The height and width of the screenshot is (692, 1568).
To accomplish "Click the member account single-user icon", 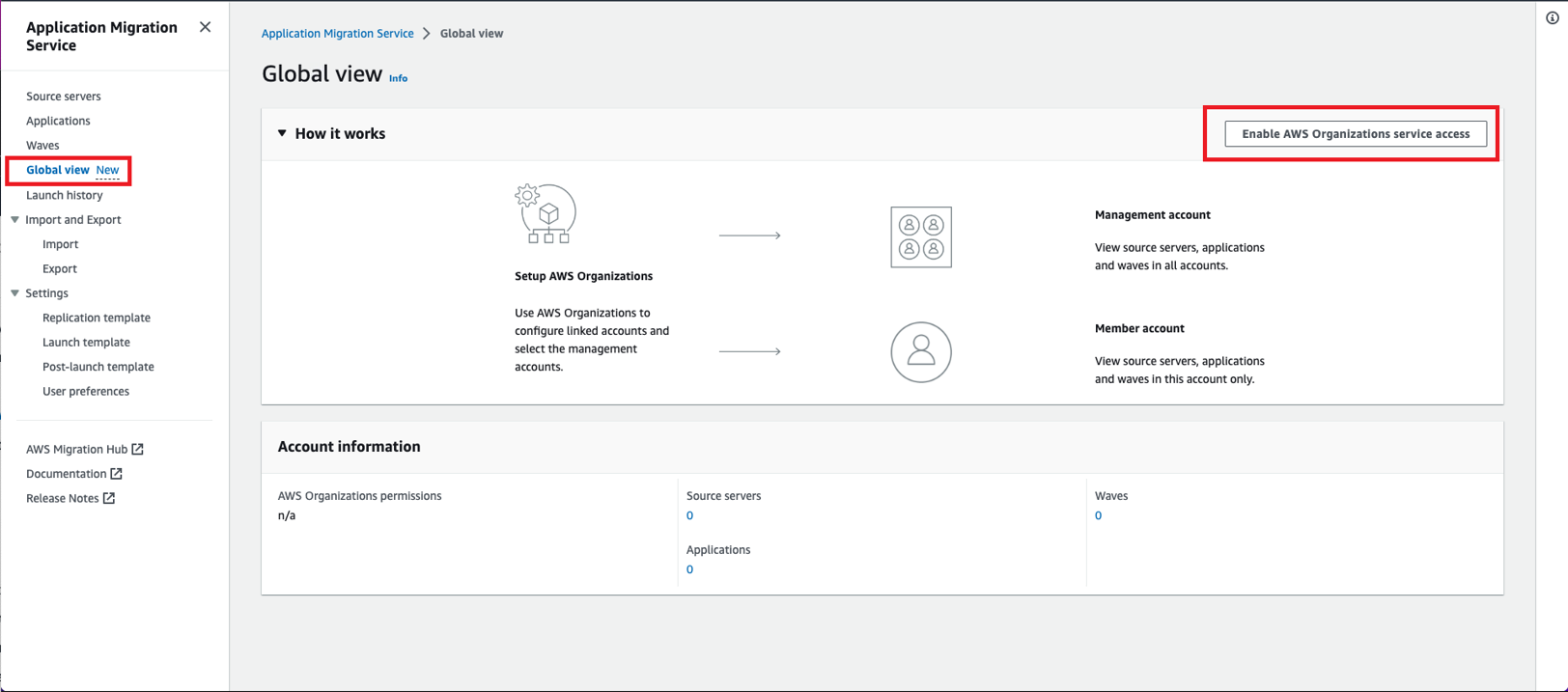I will coord(921,352).
